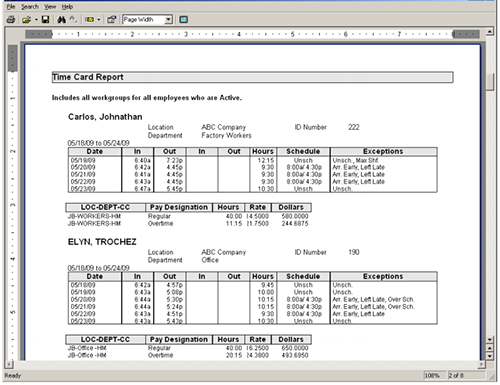This screenshot has width=500, height=385.
Task: Click the teal window icon in toolbar
Action: [x=183, y=20]
